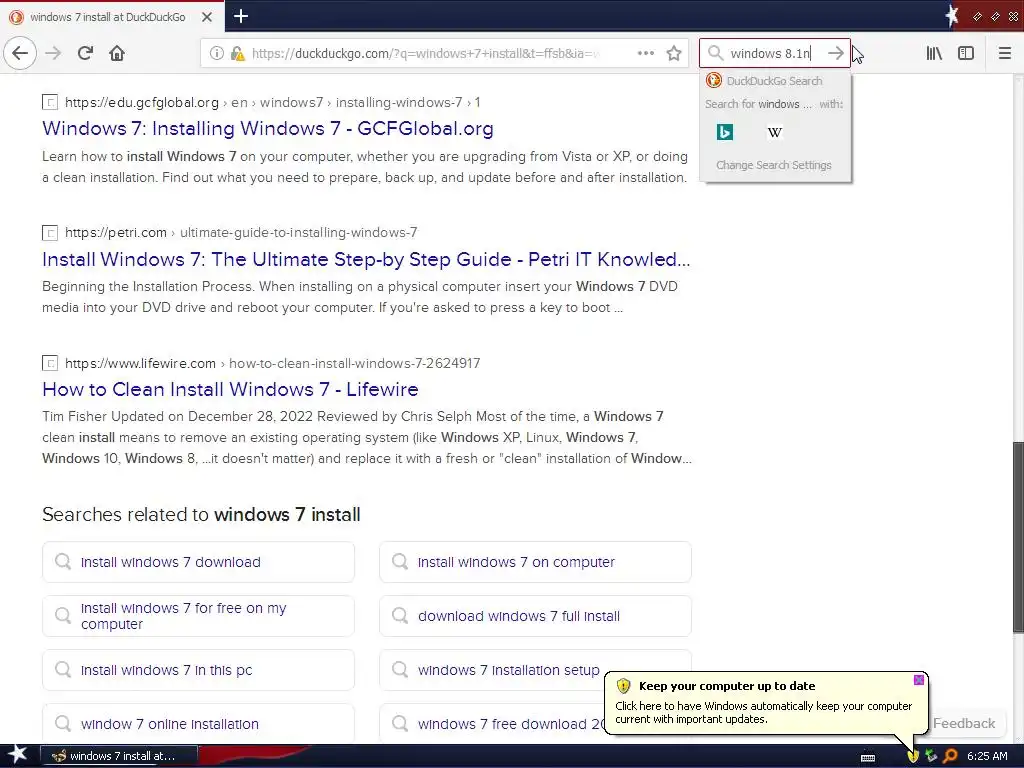1024x768 pixels.
Task: Click the yellow shield update tray icon
Action: (x=913, y=756)
